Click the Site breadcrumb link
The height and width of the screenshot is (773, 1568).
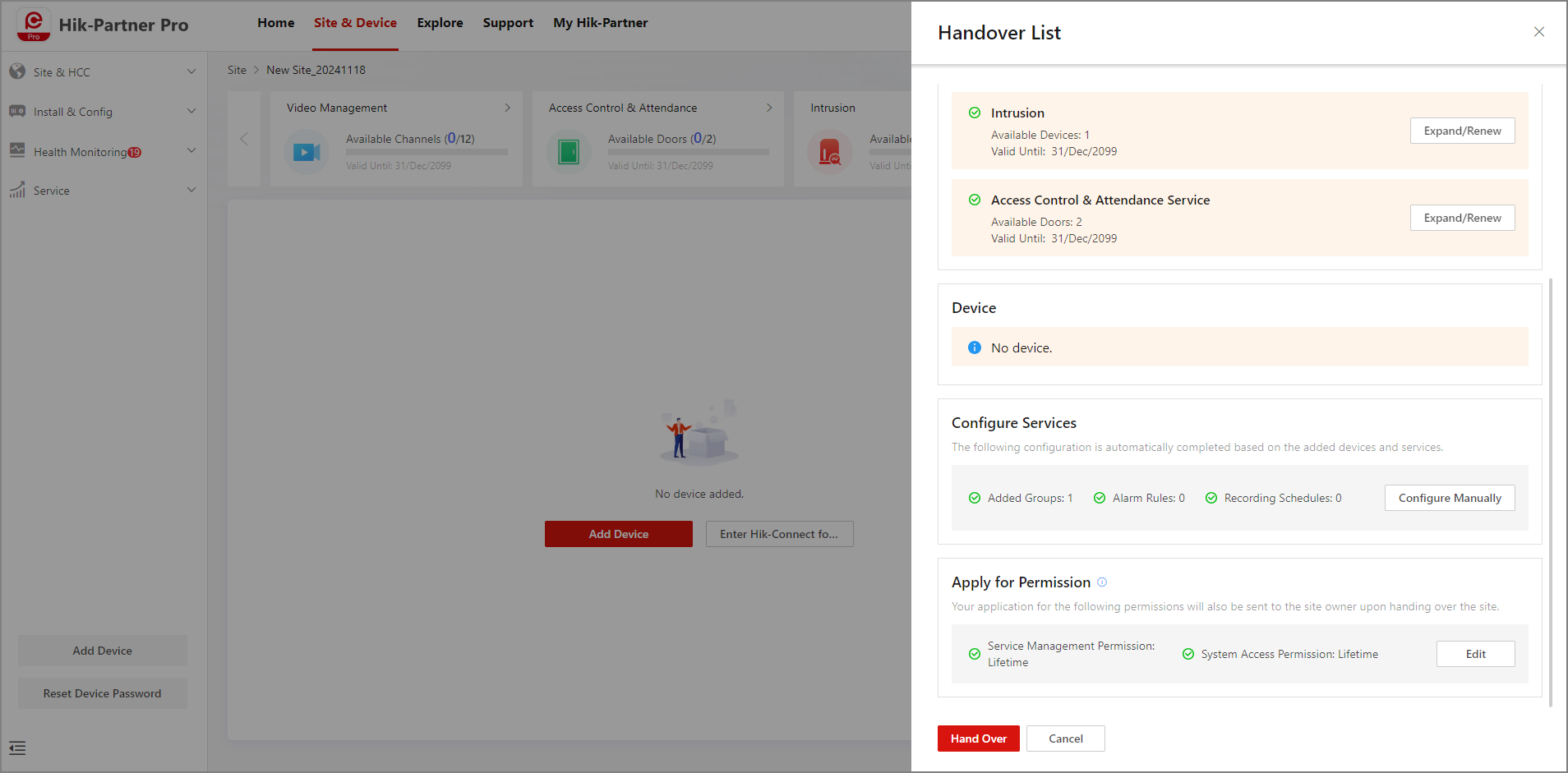tap(237, 70)
